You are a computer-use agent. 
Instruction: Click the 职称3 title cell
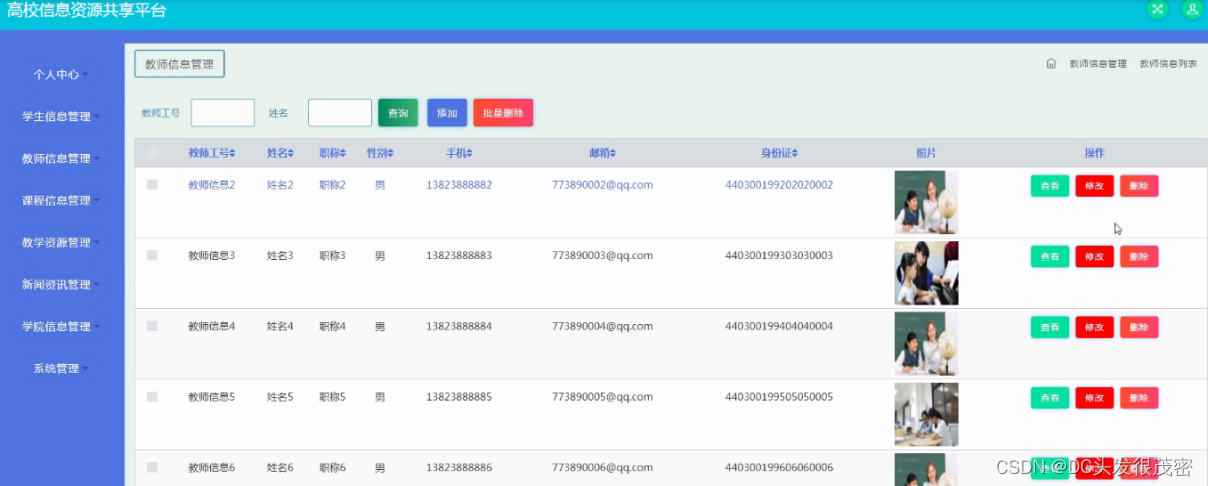[x=332, y=256]
